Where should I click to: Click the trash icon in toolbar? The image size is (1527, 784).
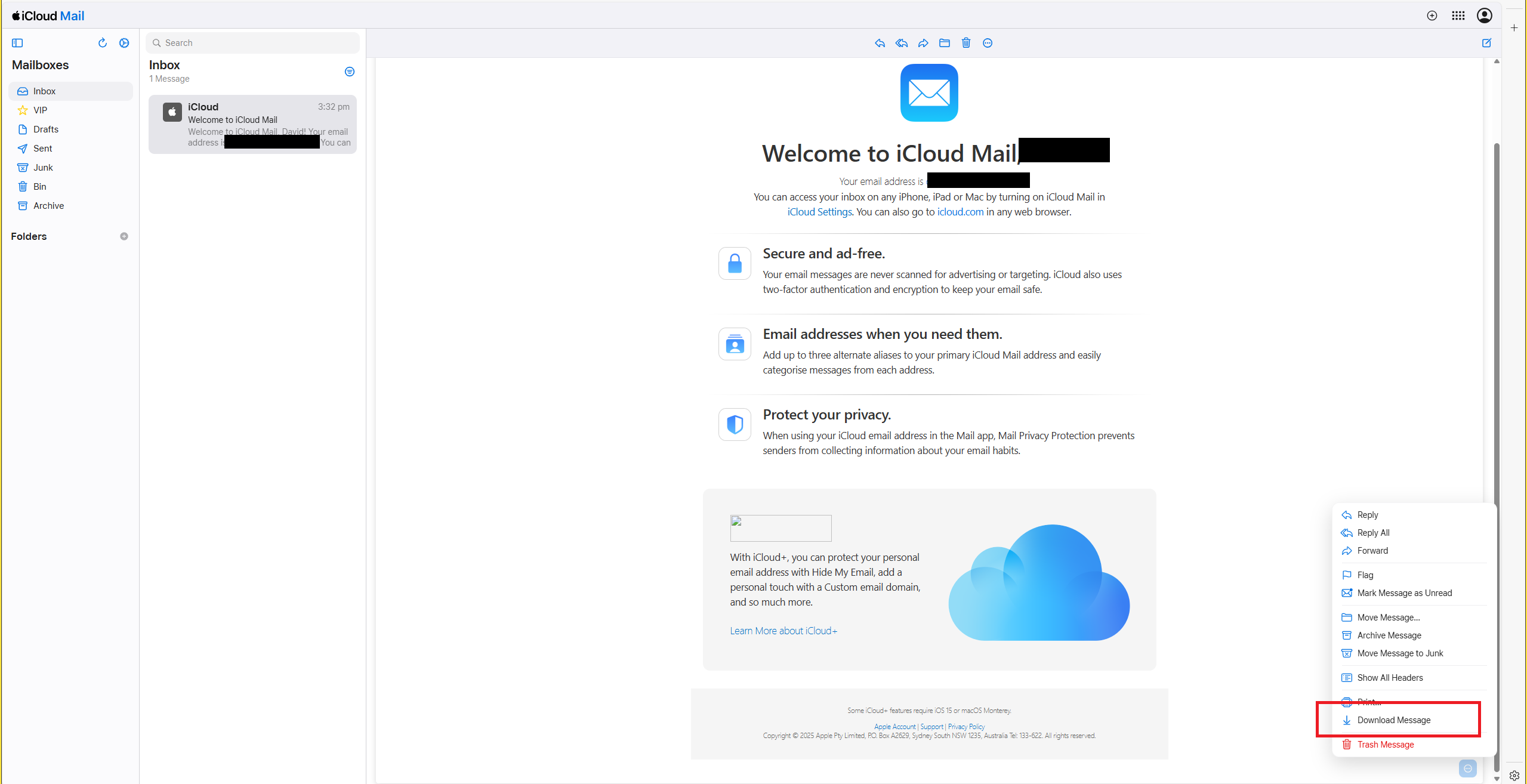[966, 43]
